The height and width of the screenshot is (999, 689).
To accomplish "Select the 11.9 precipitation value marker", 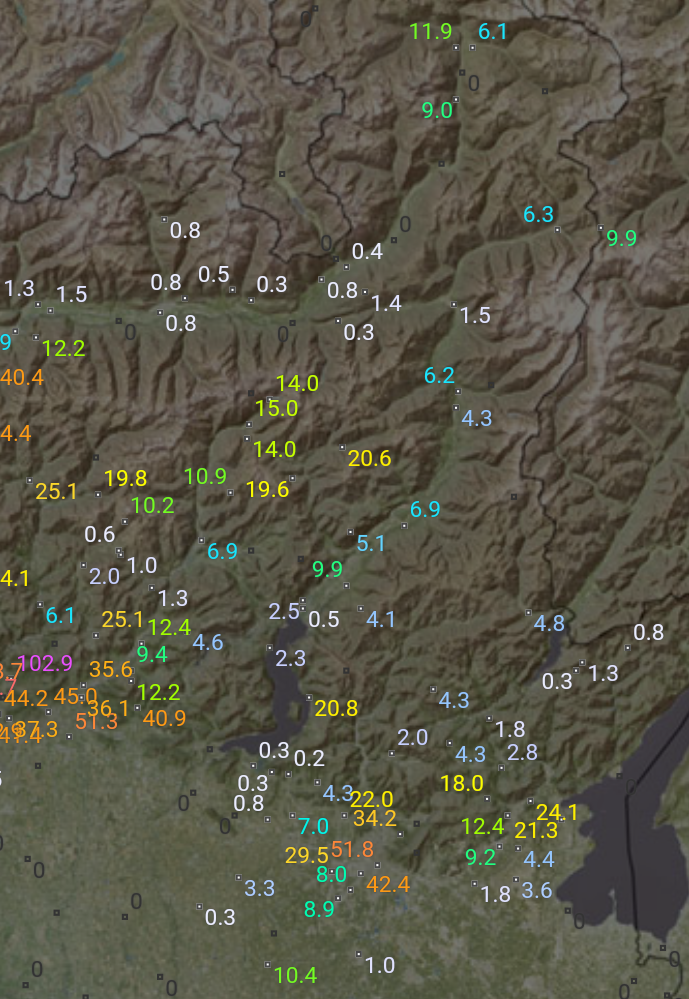I will point(431,31).
